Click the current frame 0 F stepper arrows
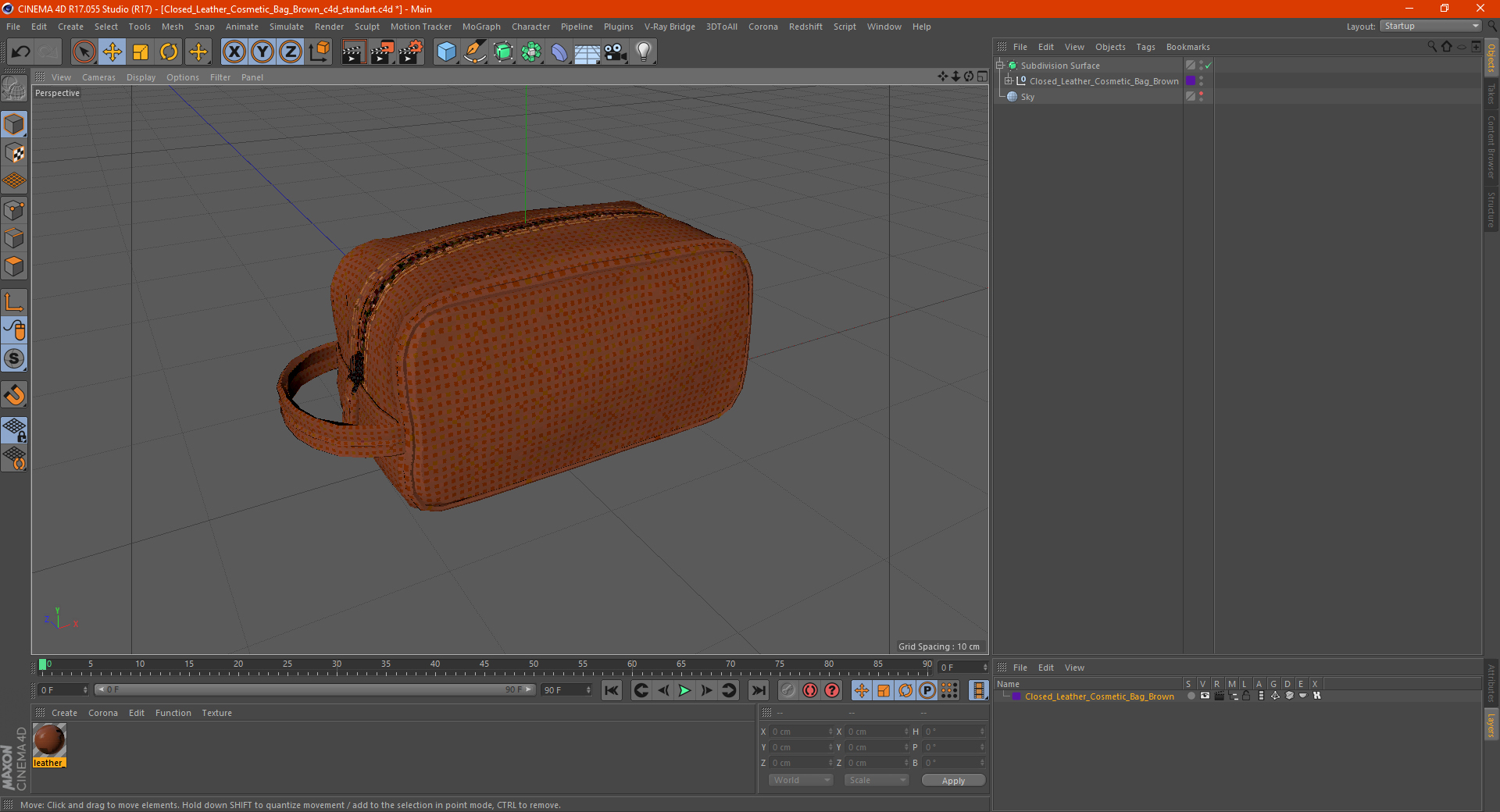The image size is (1500, 812). tap(984, 668)
